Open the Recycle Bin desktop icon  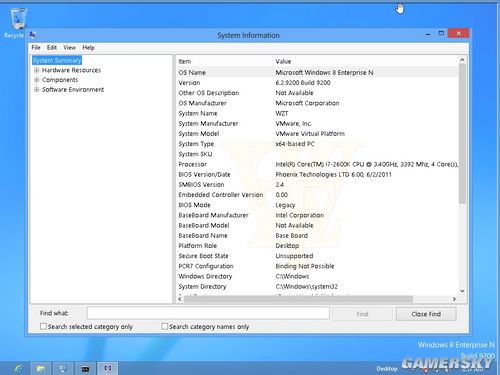click(18, 23)
